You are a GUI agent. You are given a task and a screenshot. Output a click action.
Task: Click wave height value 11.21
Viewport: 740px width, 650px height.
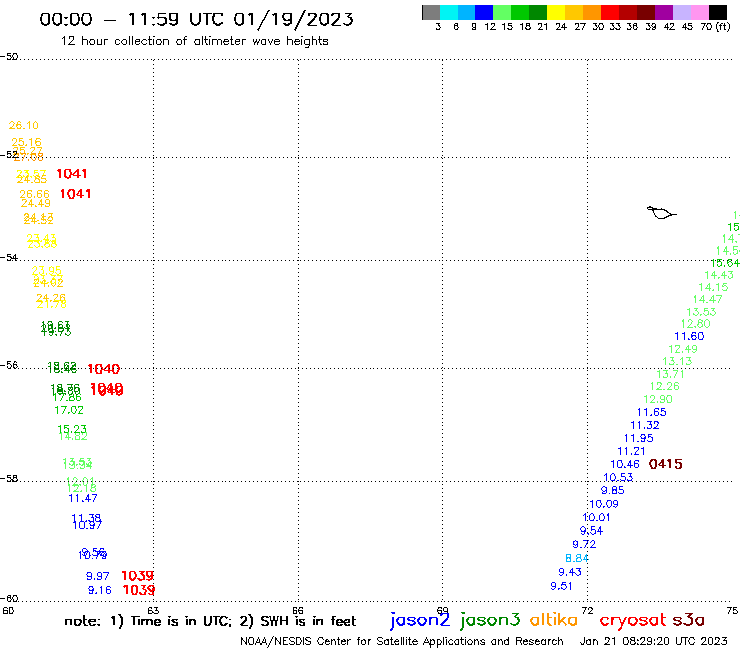pos(631,451)
